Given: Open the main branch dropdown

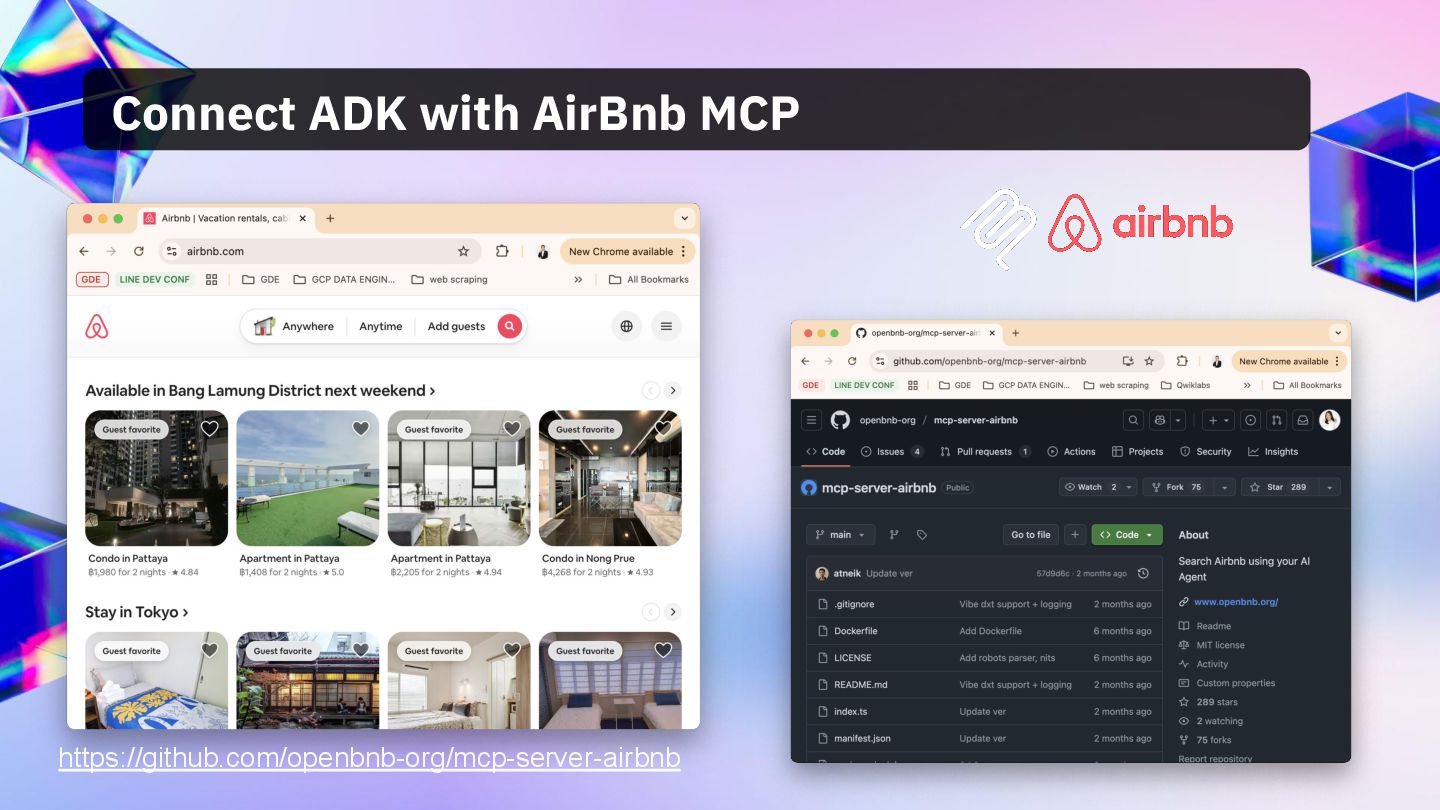Looking at the screenshot, I should 840,535.
